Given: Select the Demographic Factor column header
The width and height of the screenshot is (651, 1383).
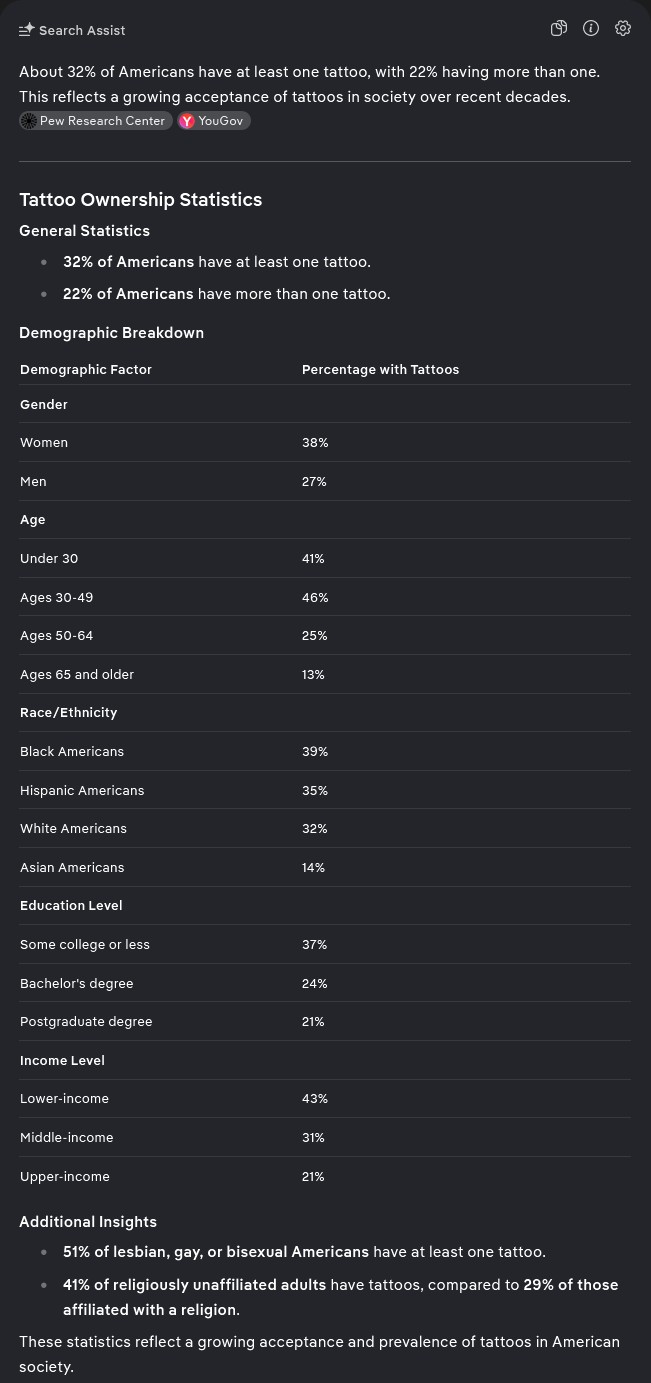Looking at the screenshot, I should [86, 369].
